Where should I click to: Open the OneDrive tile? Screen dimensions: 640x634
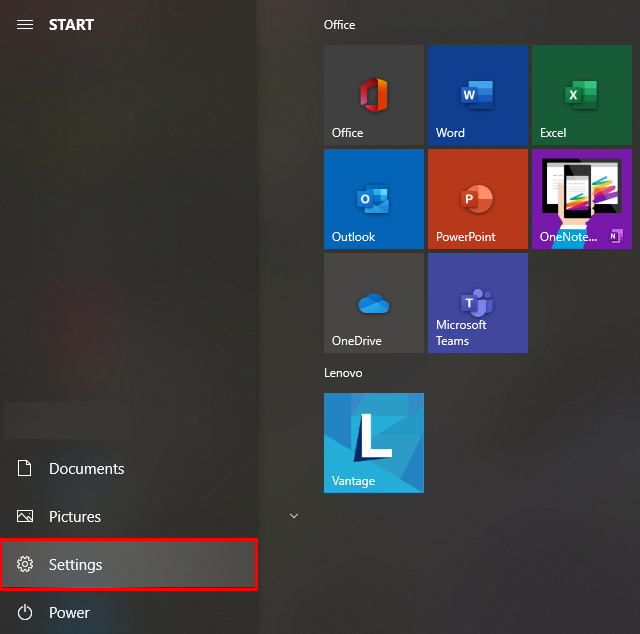[373, 303]
